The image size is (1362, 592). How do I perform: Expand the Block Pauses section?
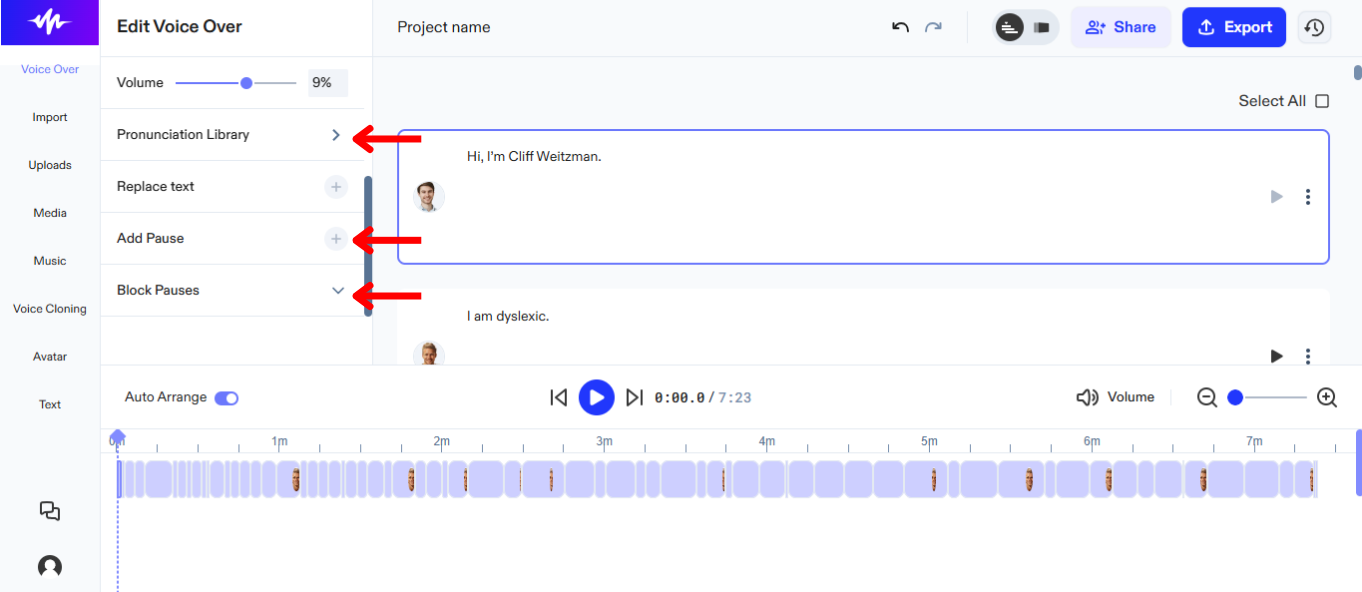click(337, 290)
